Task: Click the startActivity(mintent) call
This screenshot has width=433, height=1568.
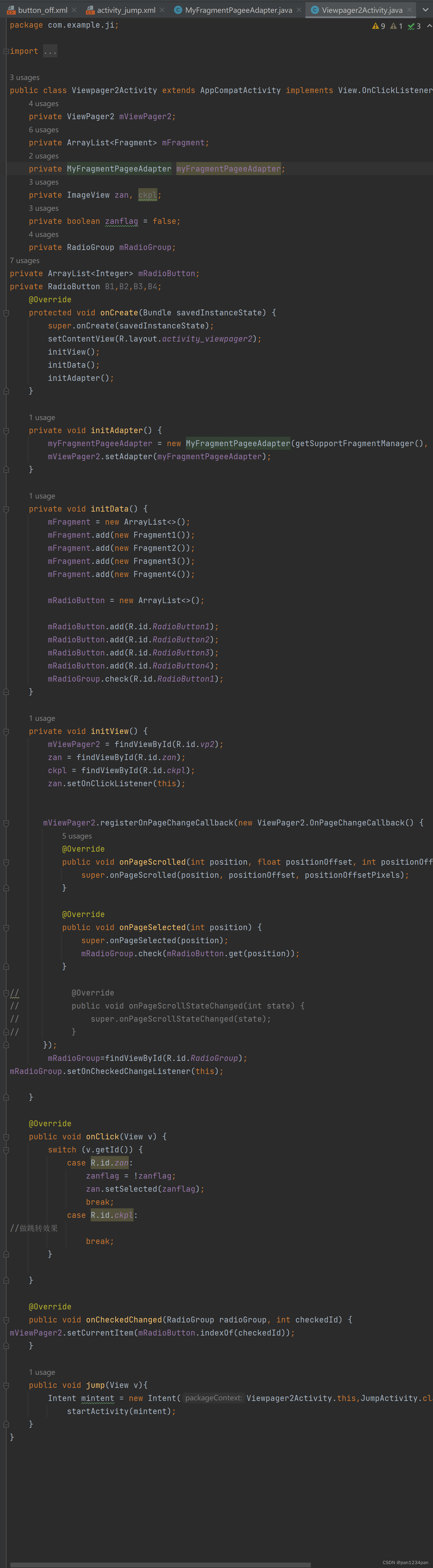Action: point(121,1411)
